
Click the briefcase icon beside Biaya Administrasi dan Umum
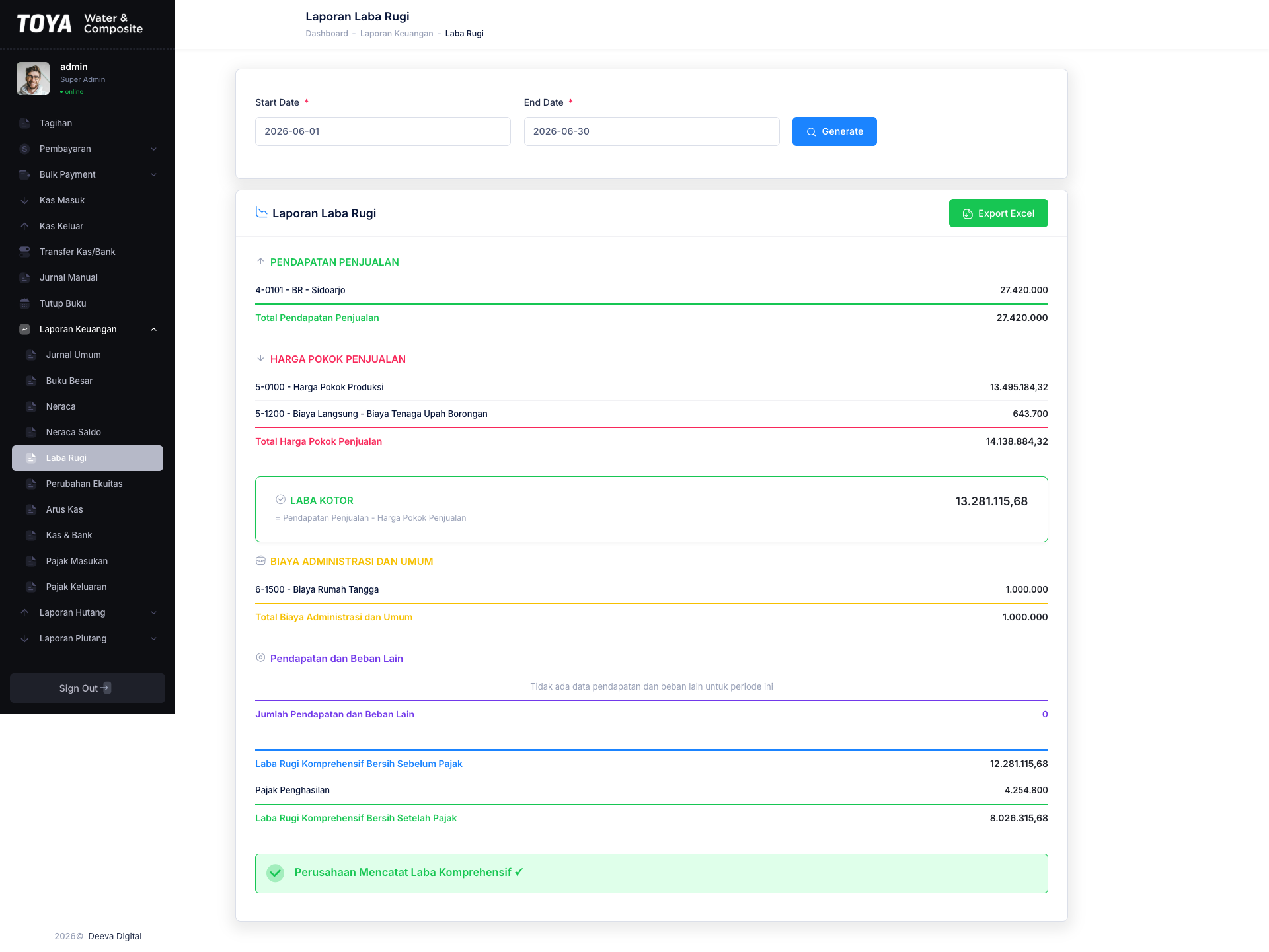[x=260, y=560]
